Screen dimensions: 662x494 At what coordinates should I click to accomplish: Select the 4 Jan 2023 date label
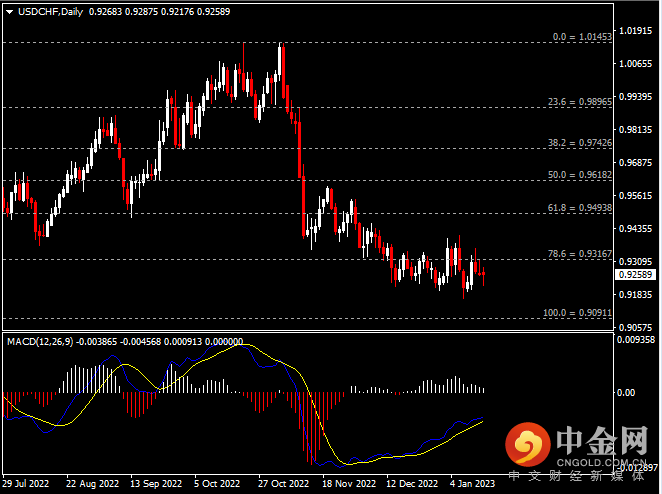coord(470,484)
